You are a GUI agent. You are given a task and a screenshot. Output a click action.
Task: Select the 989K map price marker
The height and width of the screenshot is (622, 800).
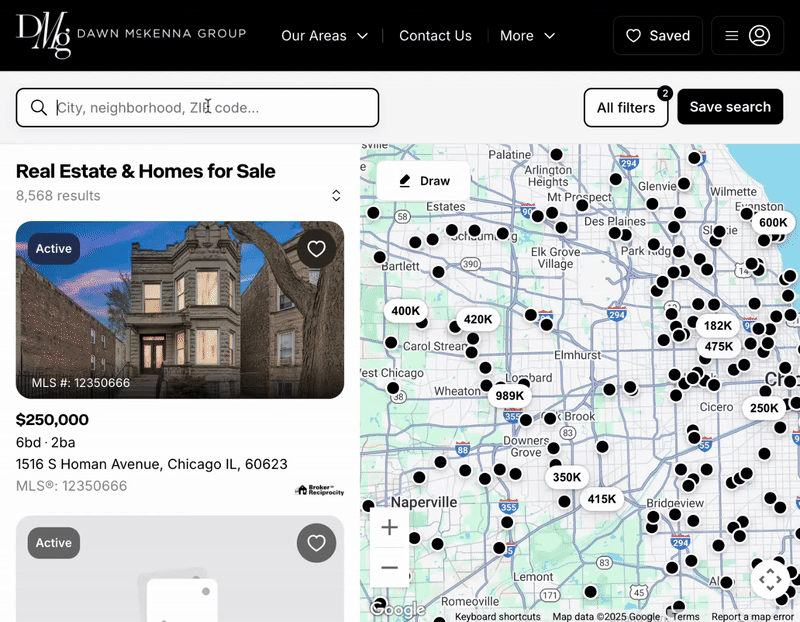pyautogui.click(x=510, y=396)
